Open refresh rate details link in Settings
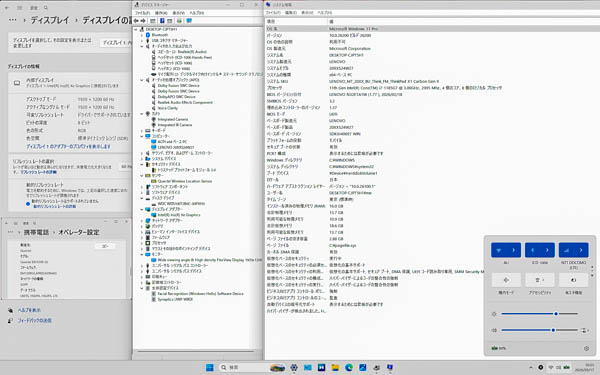The height and width of the screenshot is (375, 600). click(x=39, y=172)
